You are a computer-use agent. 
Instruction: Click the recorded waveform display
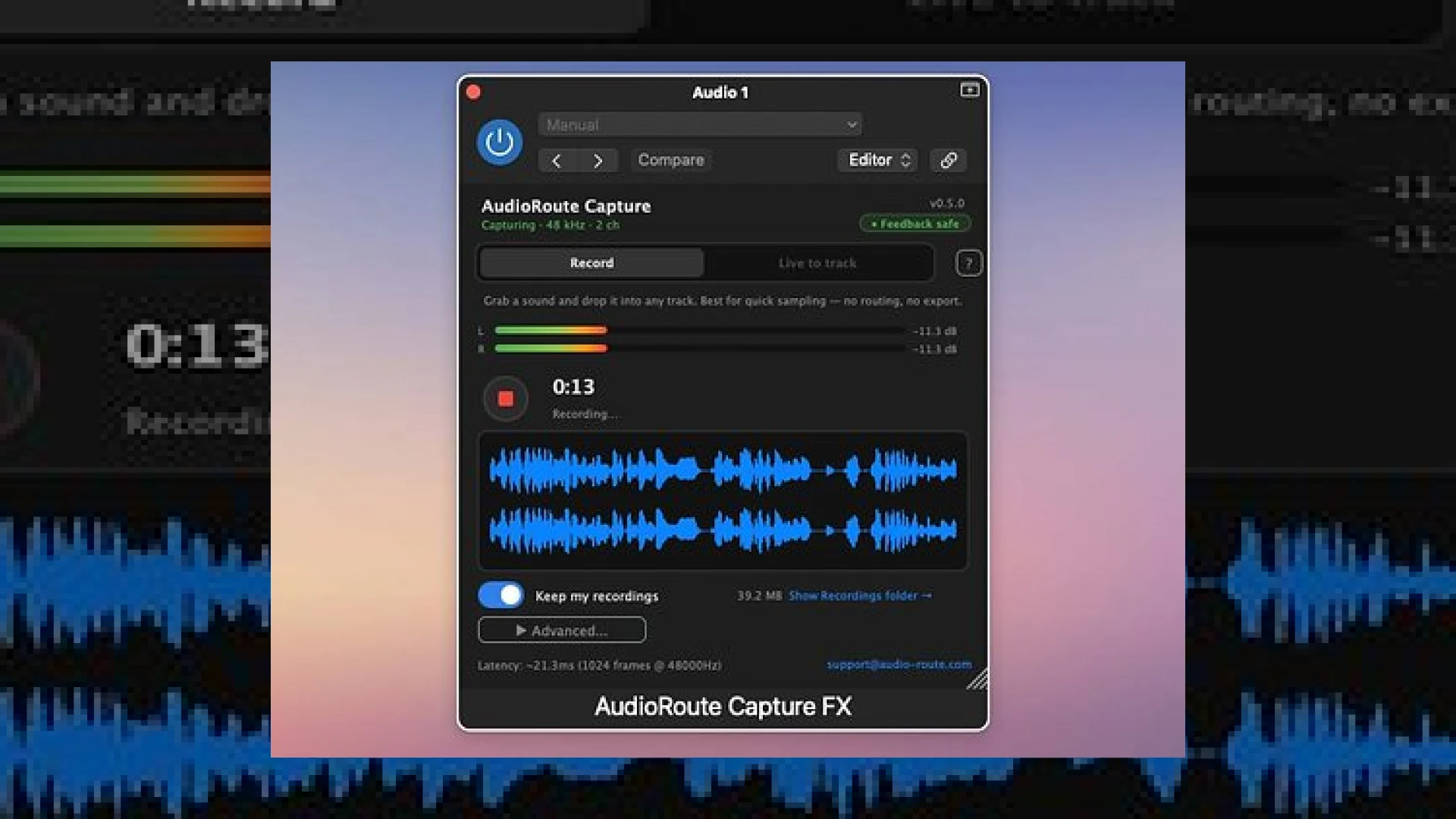pos(723,500)
